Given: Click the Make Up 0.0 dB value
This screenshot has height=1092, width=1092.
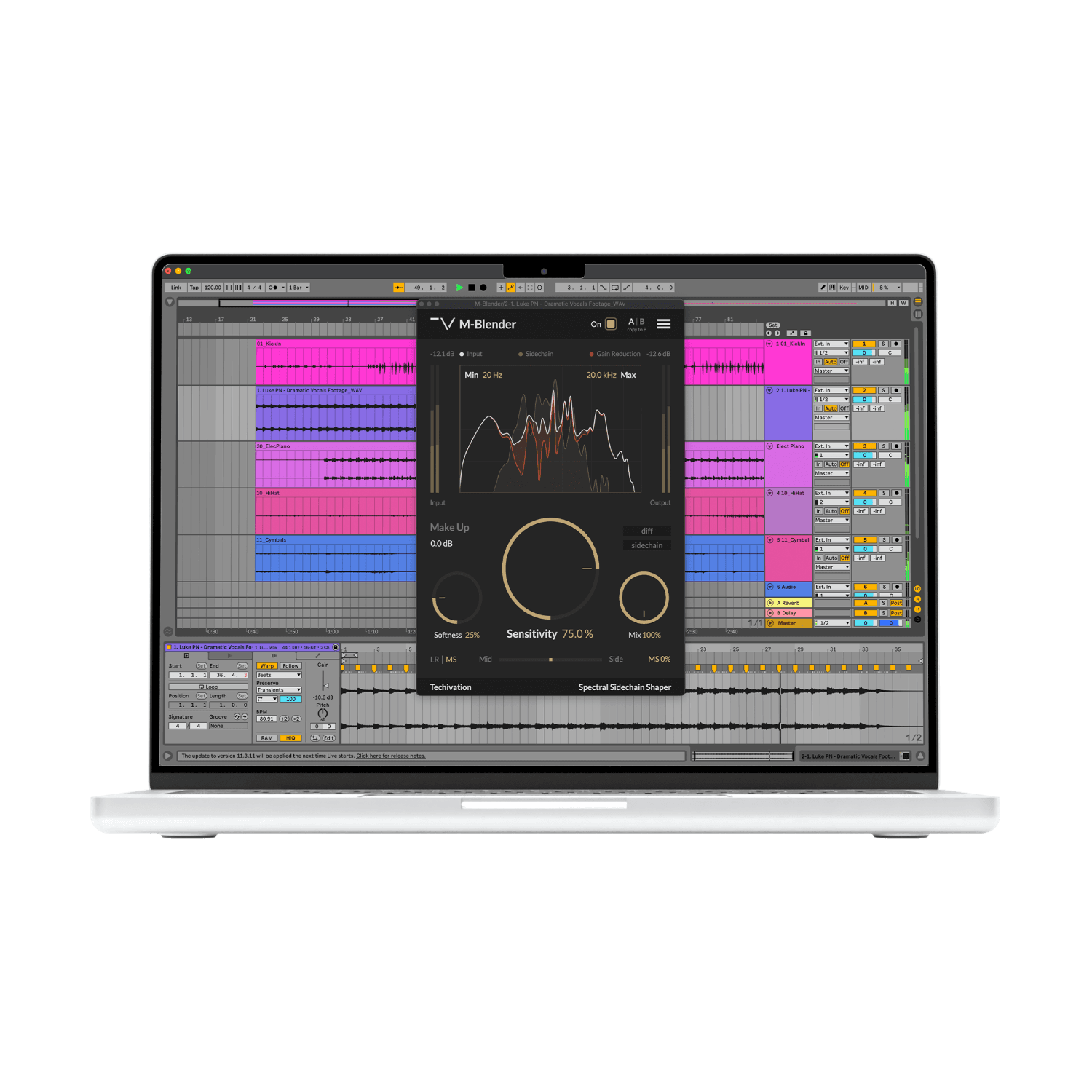Looking at the screenshot, I should tap(441, 544).
